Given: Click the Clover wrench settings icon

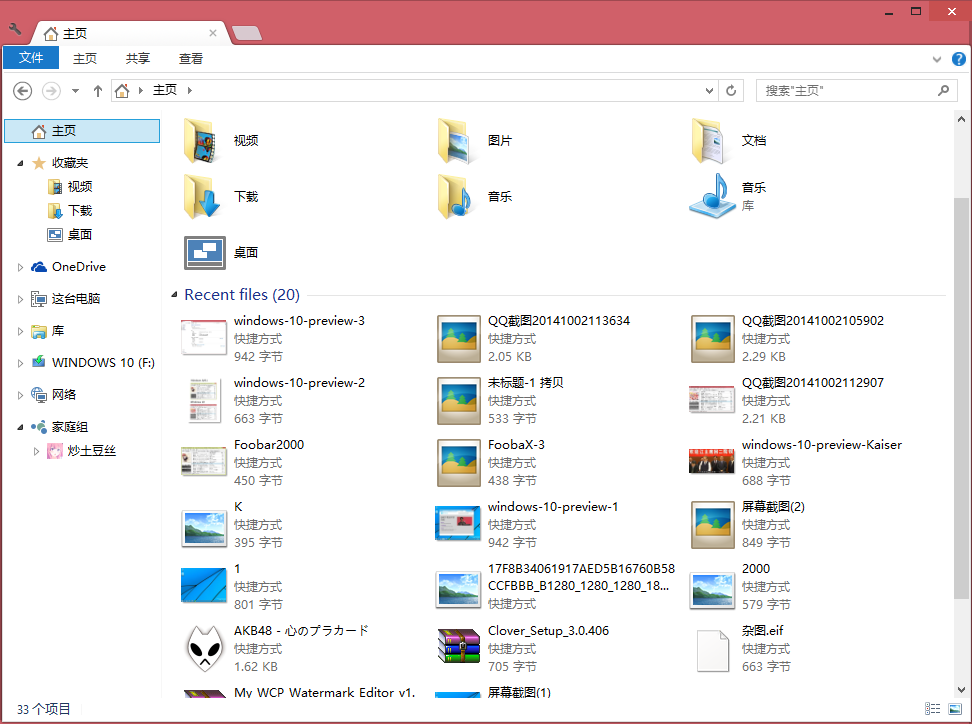Looking at the screenshot, I should coord(14,30).
